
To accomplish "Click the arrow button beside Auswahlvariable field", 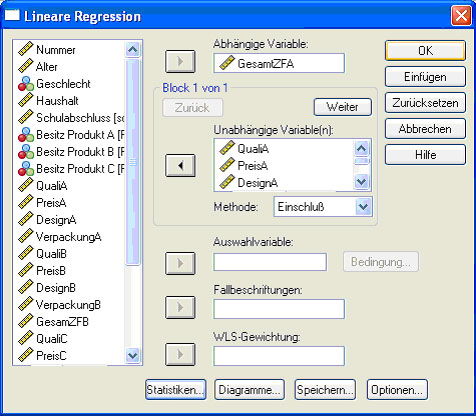I will tap(180, 263).
